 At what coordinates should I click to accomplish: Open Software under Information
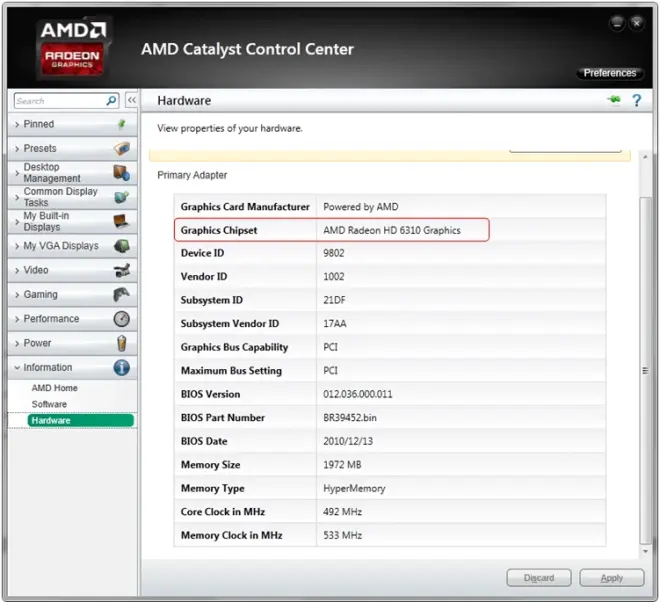[x=49, y=404]
